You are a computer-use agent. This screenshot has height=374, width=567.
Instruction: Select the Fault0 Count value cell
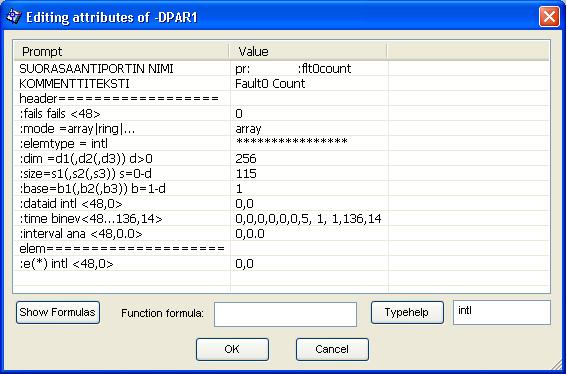pyautogui.click(x=270, y=84)
